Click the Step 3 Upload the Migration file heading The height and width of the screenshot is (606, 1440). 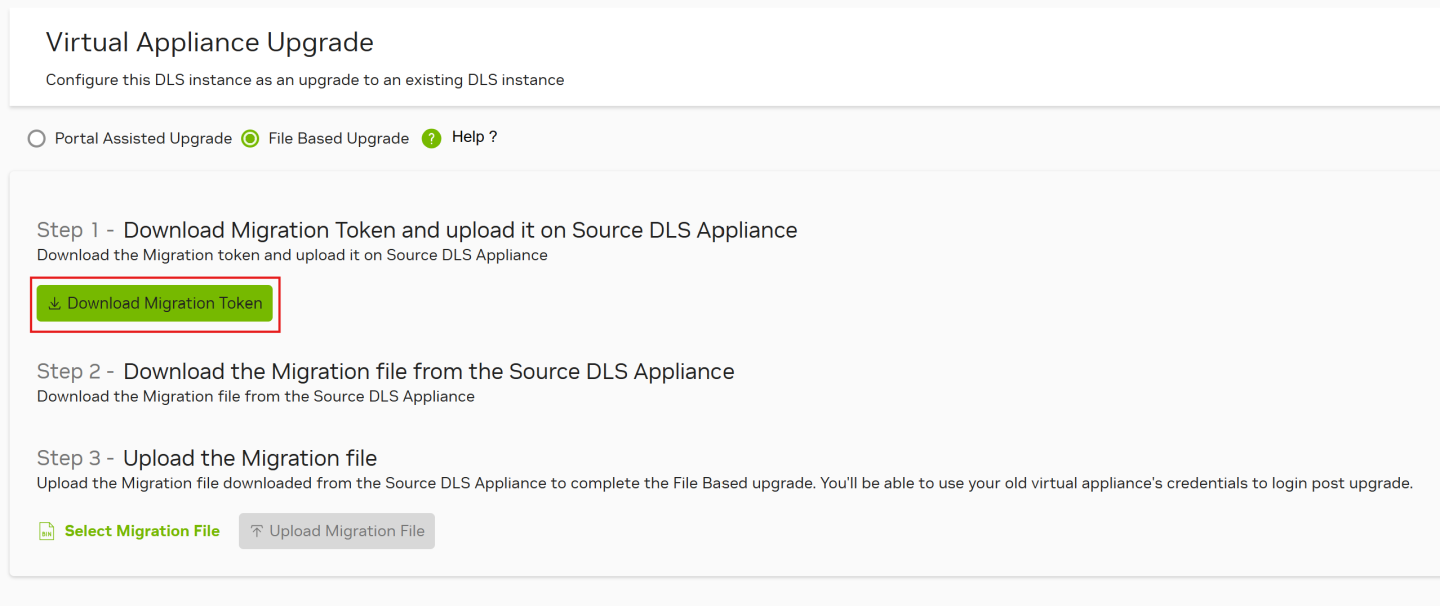tap(207, 458)
